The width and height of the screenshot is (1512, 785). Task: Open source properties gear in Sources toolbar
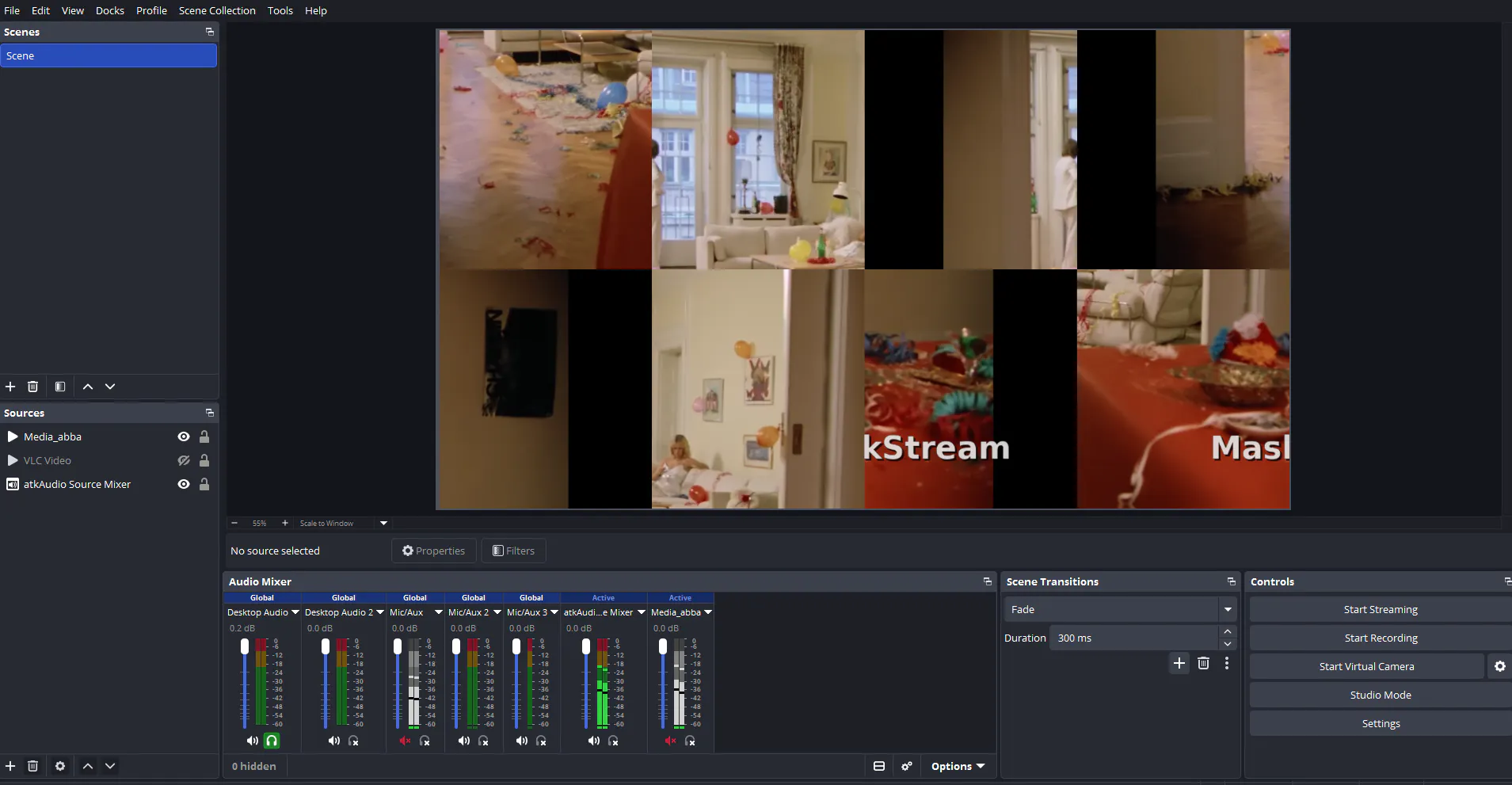tap(60, 766)
